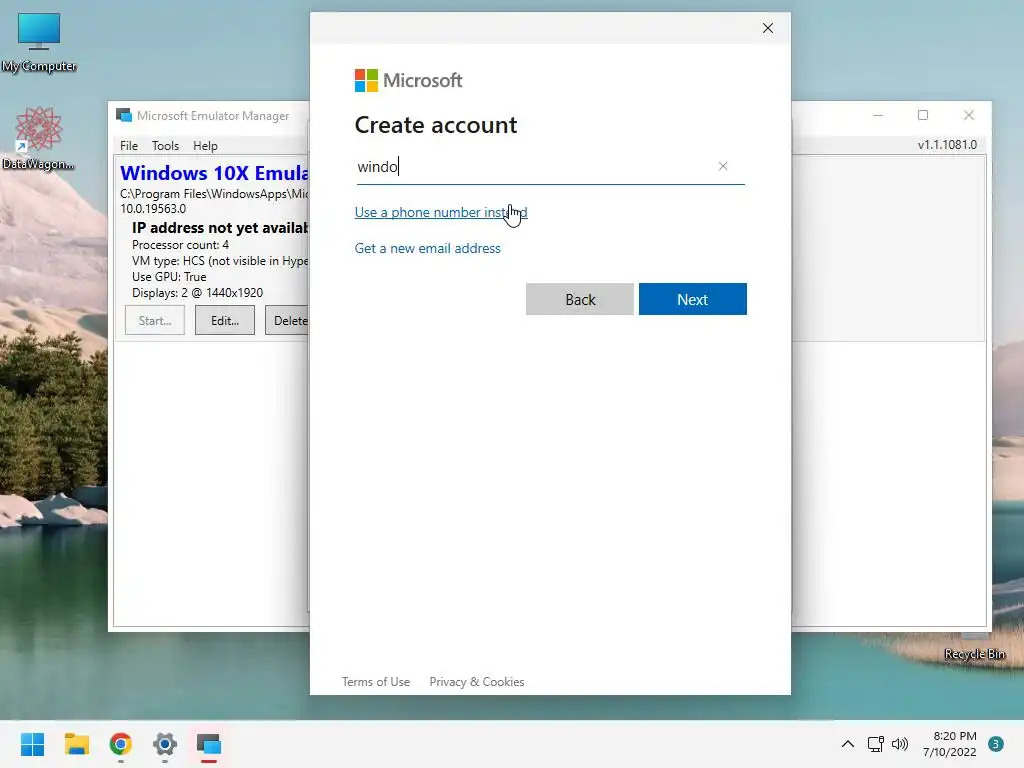Viewport: 1024px width, 768px height.
Task: Minimize the Emulator Manager window
Action: pos(878,116)
